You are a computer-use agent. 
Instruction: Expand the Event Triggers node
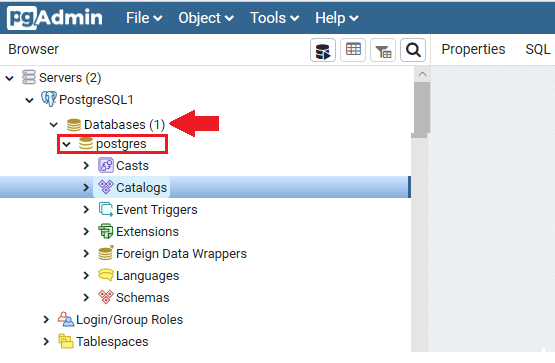(86, 209)
